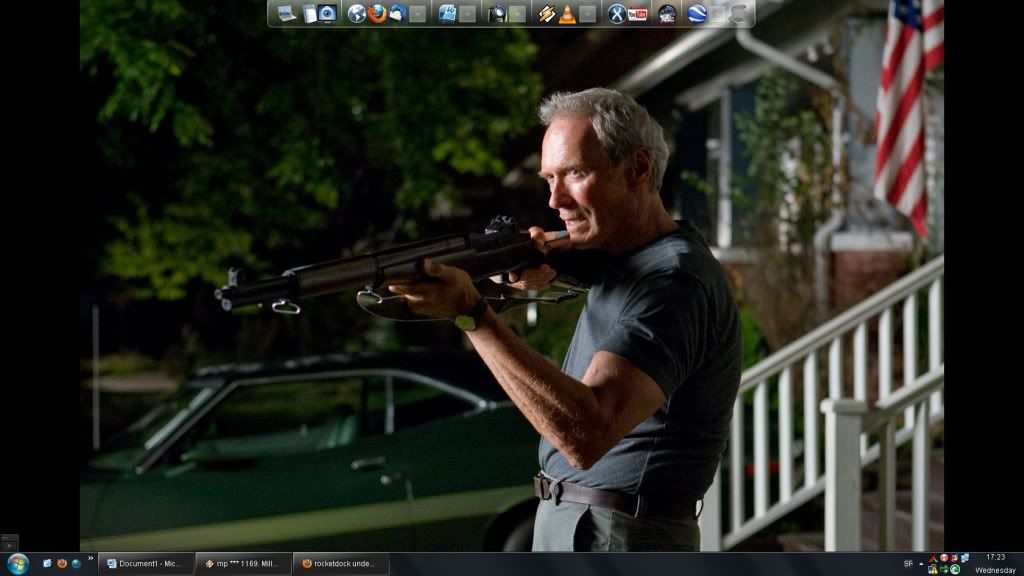Launch Winamp from the dock
The width and height of the screenshot is (1024, 576).
click(547, 14)
